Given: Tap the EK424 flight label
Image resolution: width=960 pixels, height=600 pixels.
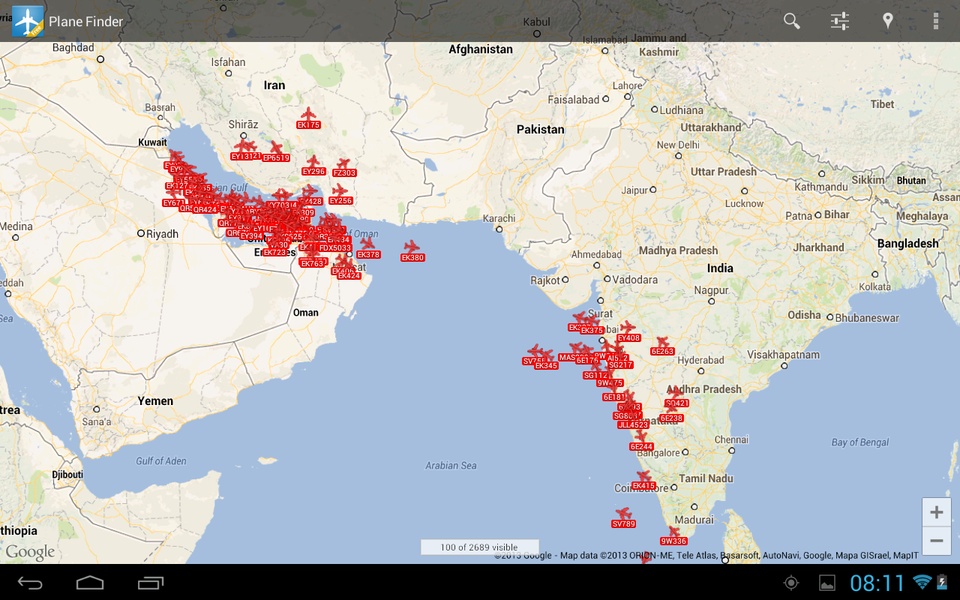Looking at the screenshot, I should [x=349, y=276].
